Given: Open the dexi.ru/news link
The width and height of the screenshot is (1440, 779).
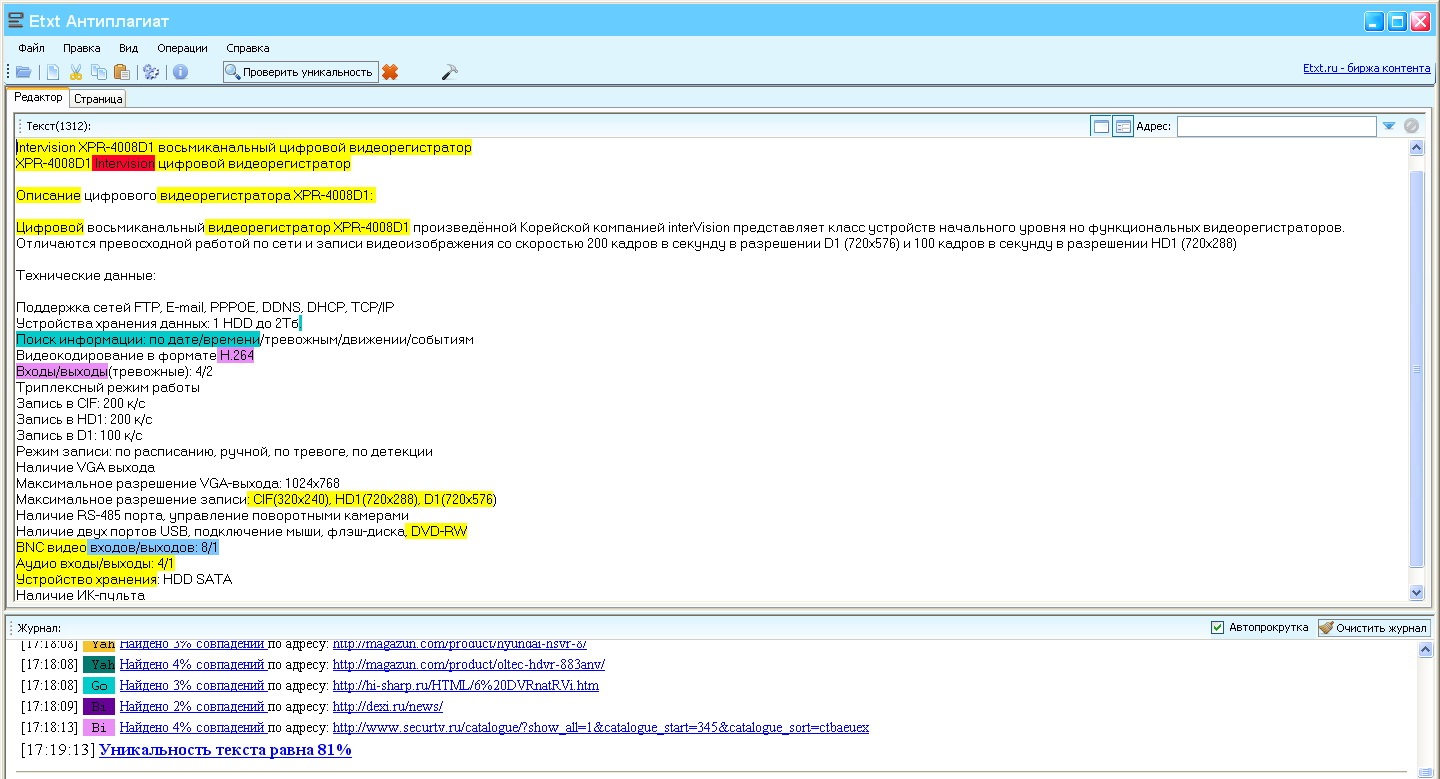Looking at the screenshot, I should click(x=387, y=706).
